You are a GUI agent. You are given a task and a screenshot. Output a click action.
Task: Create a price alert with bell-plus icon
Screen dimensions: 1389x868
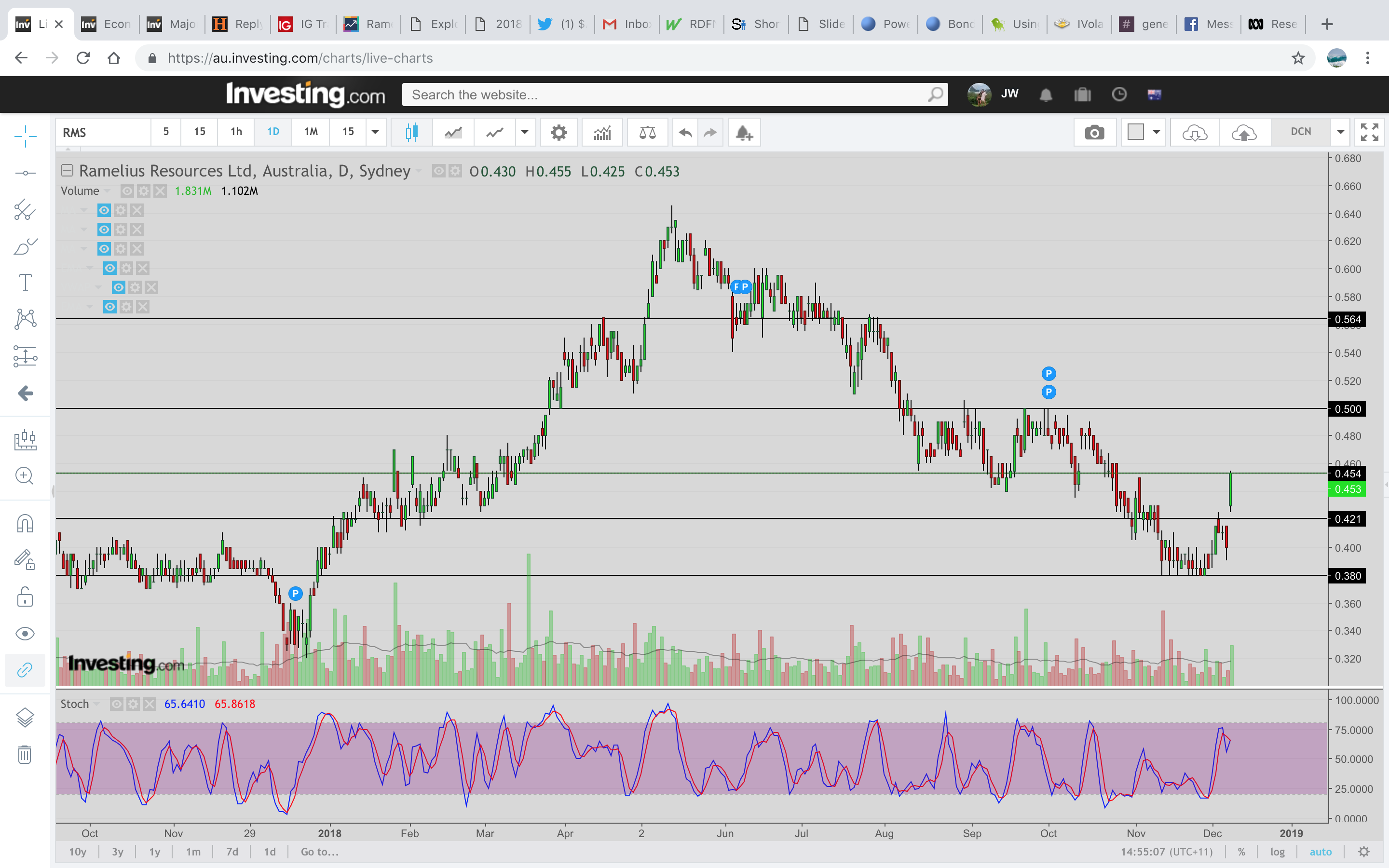tap(745, 133)
